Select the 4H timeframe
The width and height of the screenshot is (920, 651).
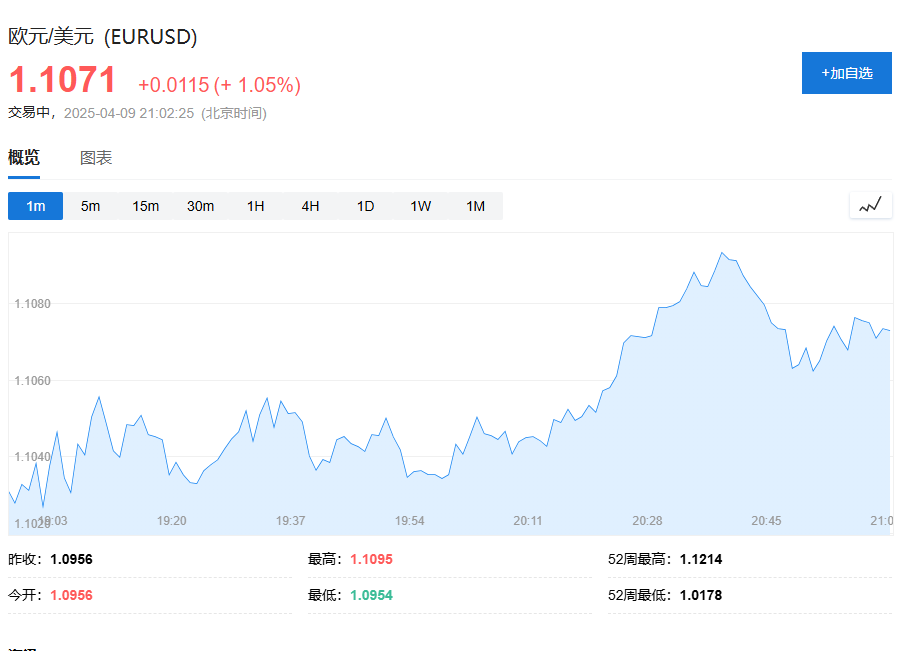310,206
